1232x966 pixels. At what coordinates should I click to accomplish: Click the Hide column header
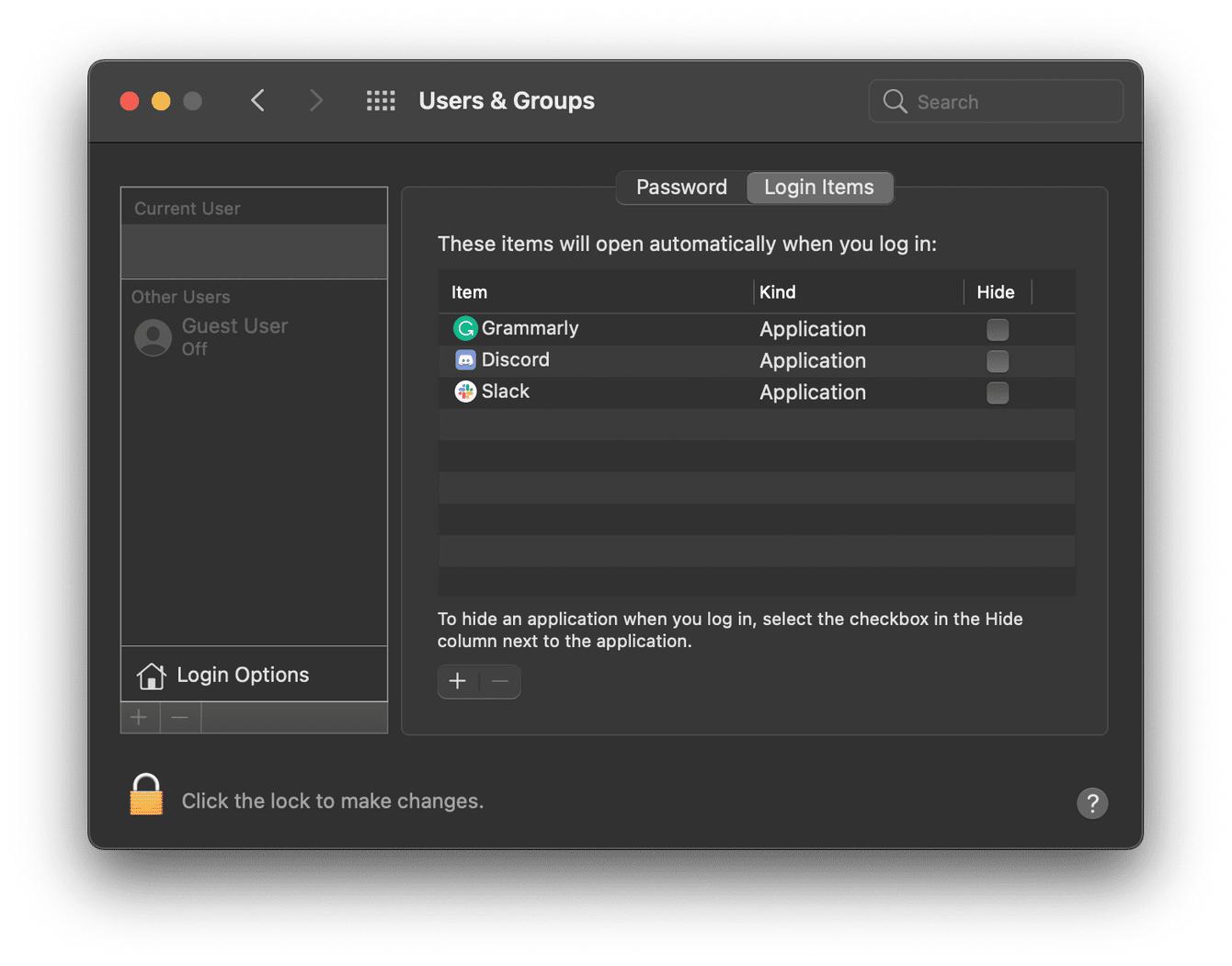pos(996,292)
